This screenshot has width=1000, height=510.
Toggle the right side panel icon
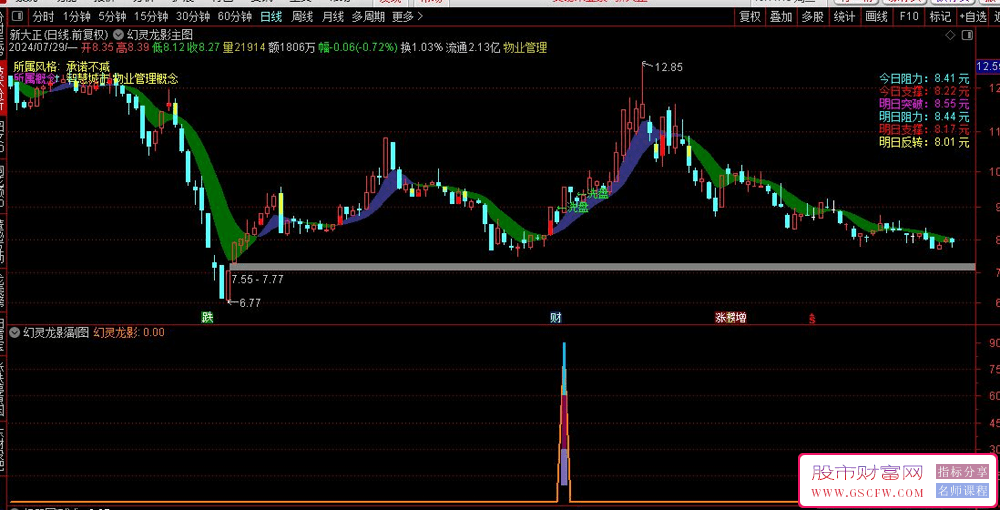[x=968, y=34]
